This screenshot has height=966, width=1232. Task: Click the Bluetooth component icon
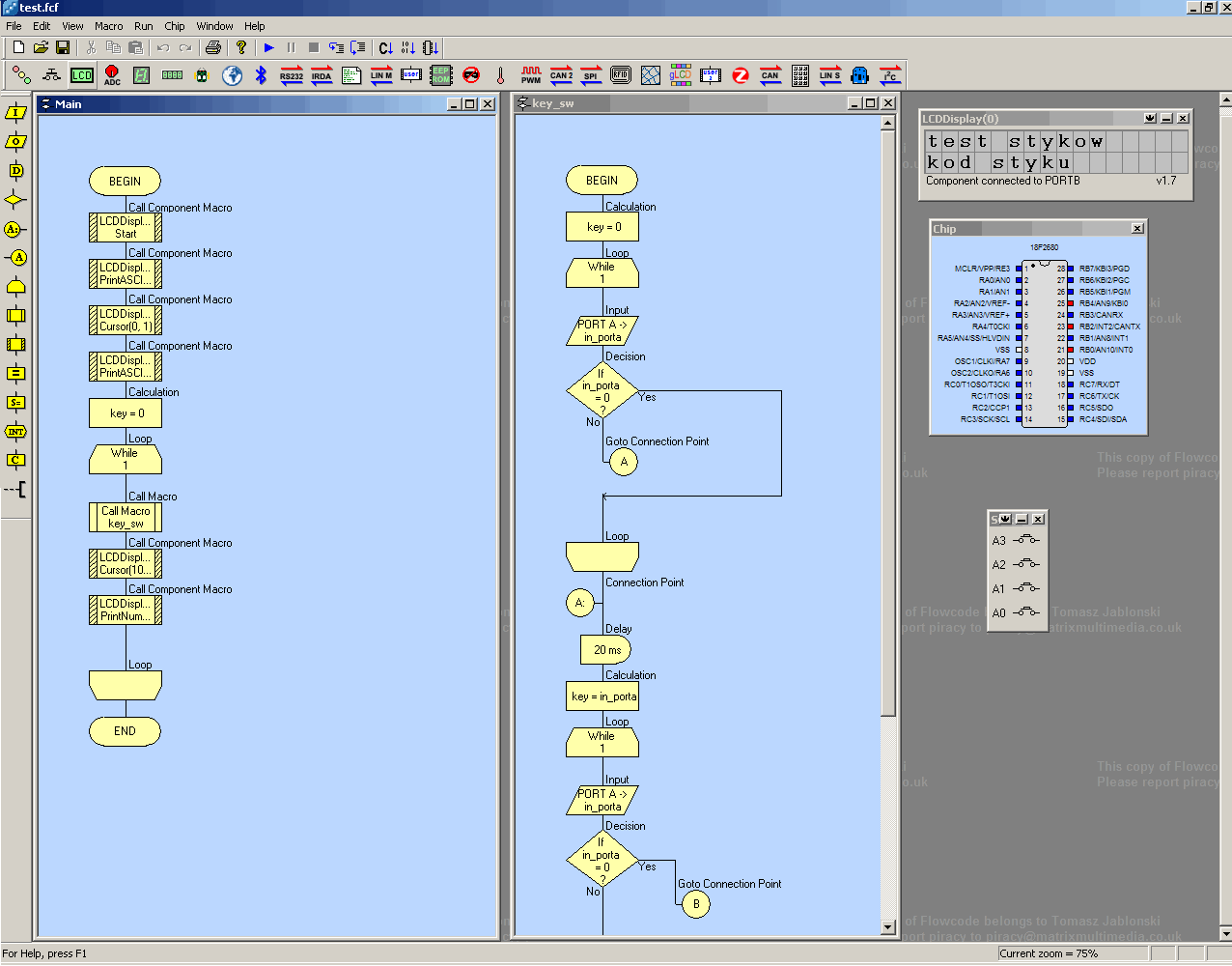coord(261,75)
